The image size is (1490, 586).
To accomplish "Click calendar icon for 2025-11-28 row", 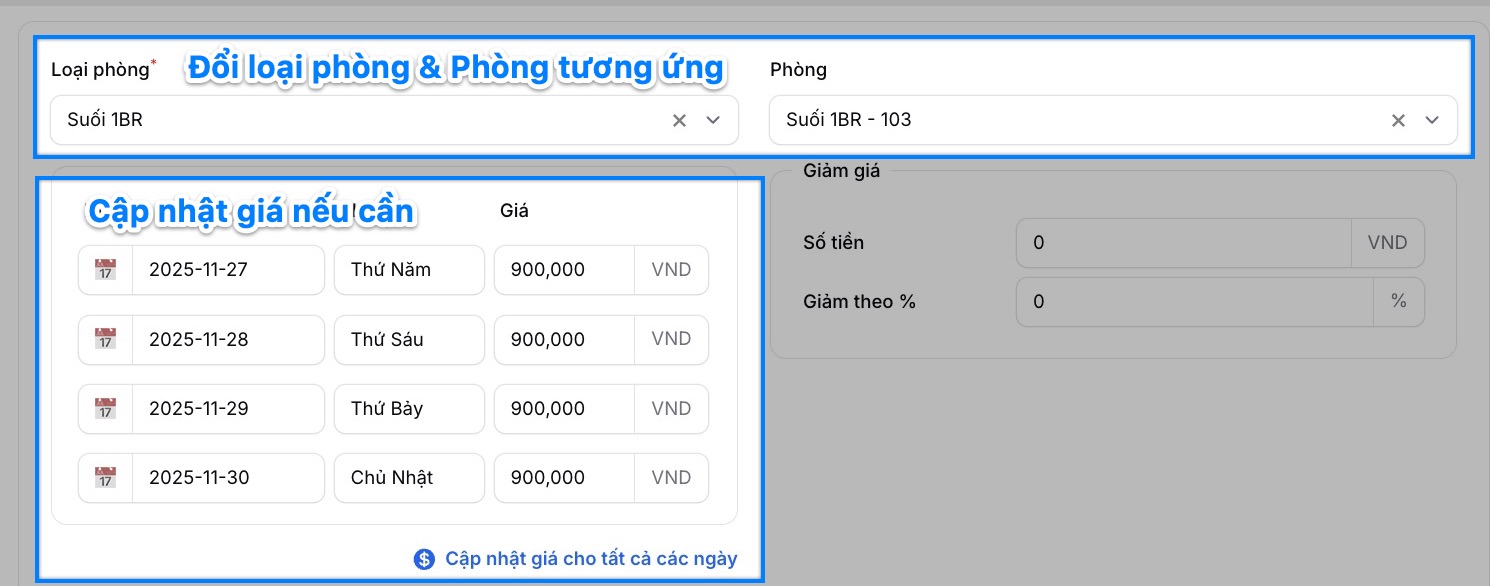I will pos(105,340).
